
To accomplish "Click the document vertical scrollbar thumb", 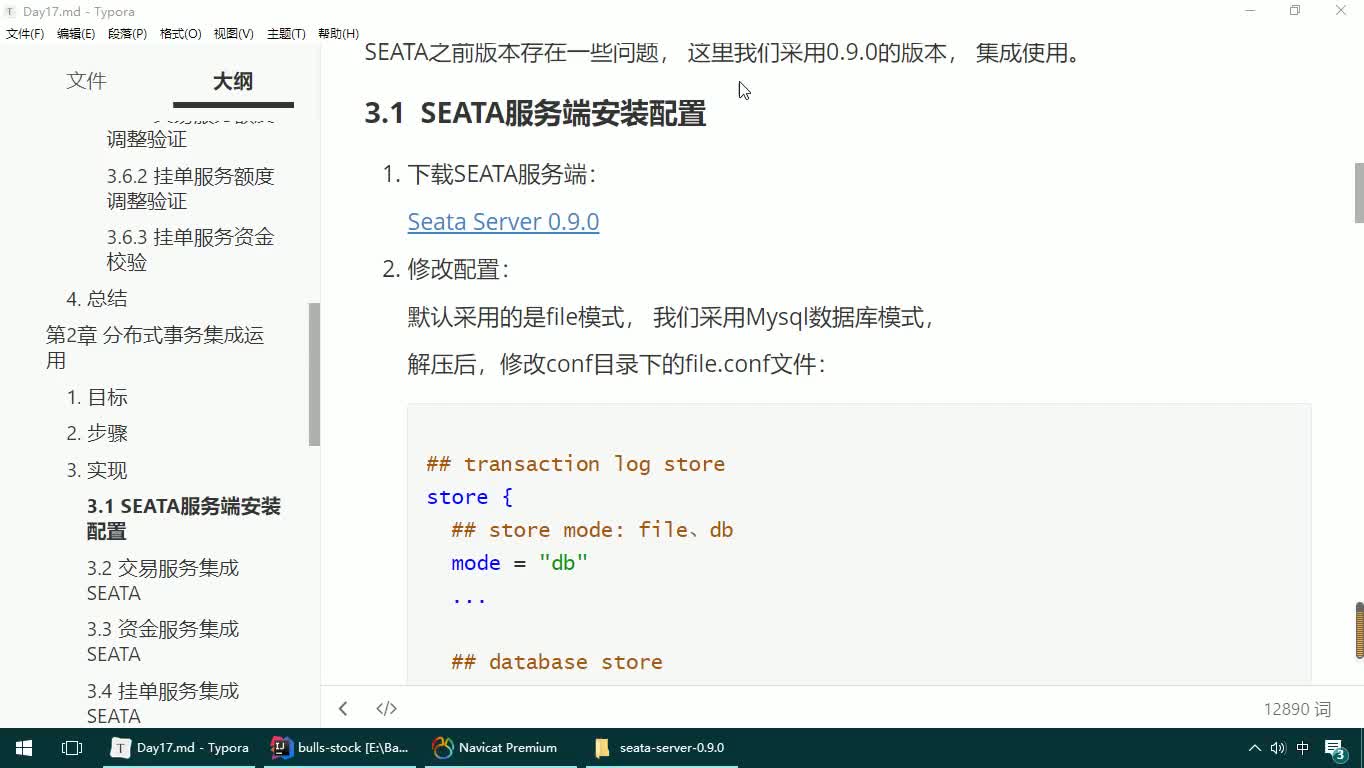I will (1359, 193).
